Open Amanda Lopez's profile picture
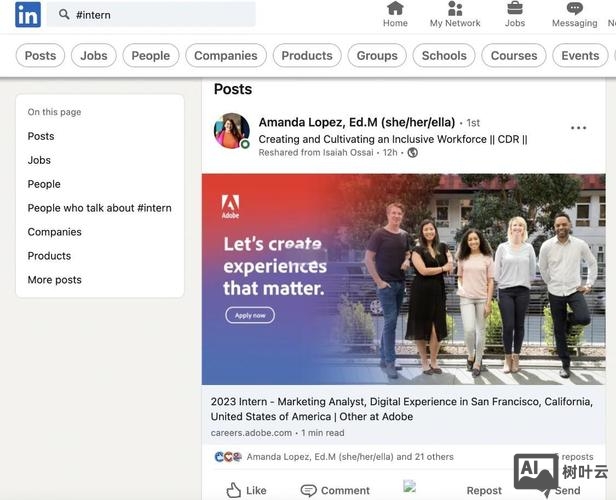 (232, 131)
